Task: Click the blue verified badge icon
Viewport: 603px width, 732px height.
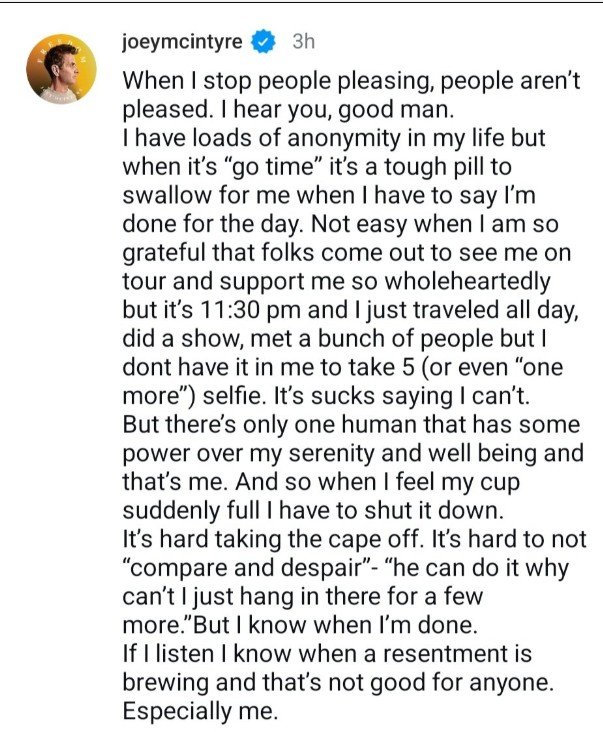Action: pos(264,42)
